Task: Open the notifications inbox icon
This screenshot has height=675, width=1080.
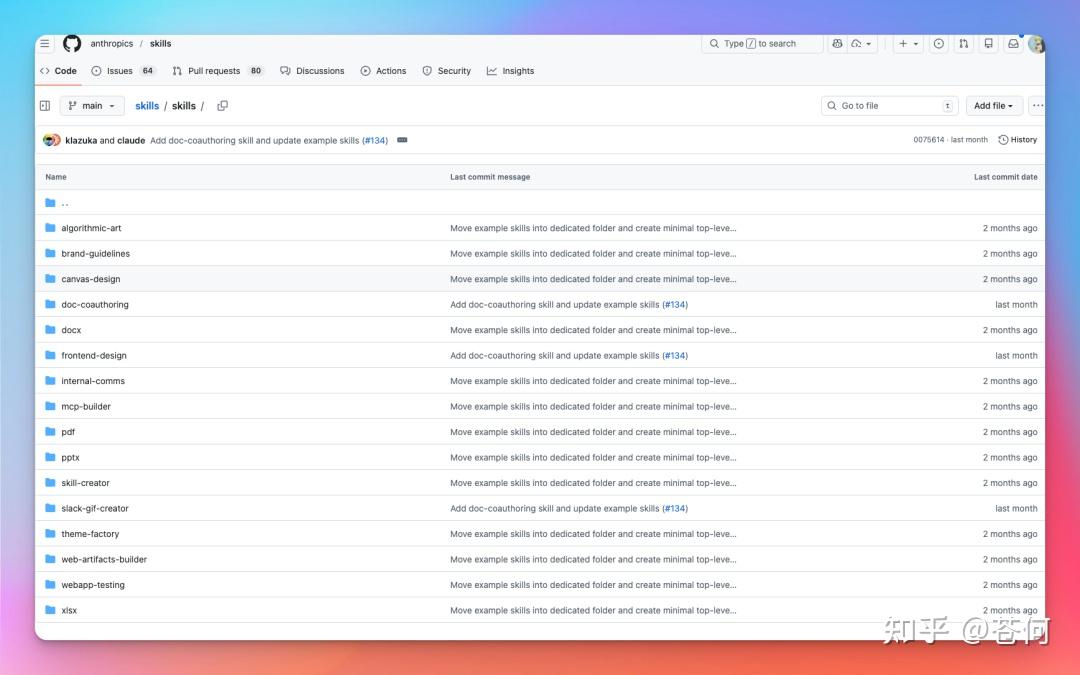Action: click(x=1013, y=43)
